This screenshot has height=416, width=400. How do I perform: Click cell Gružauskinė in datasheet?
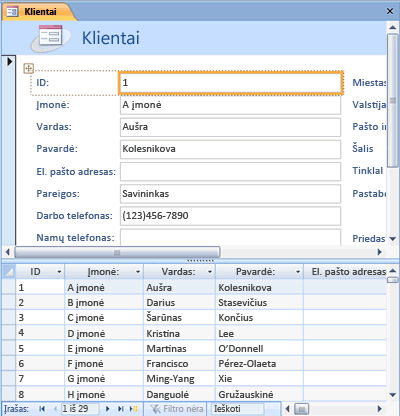[259, 394]
